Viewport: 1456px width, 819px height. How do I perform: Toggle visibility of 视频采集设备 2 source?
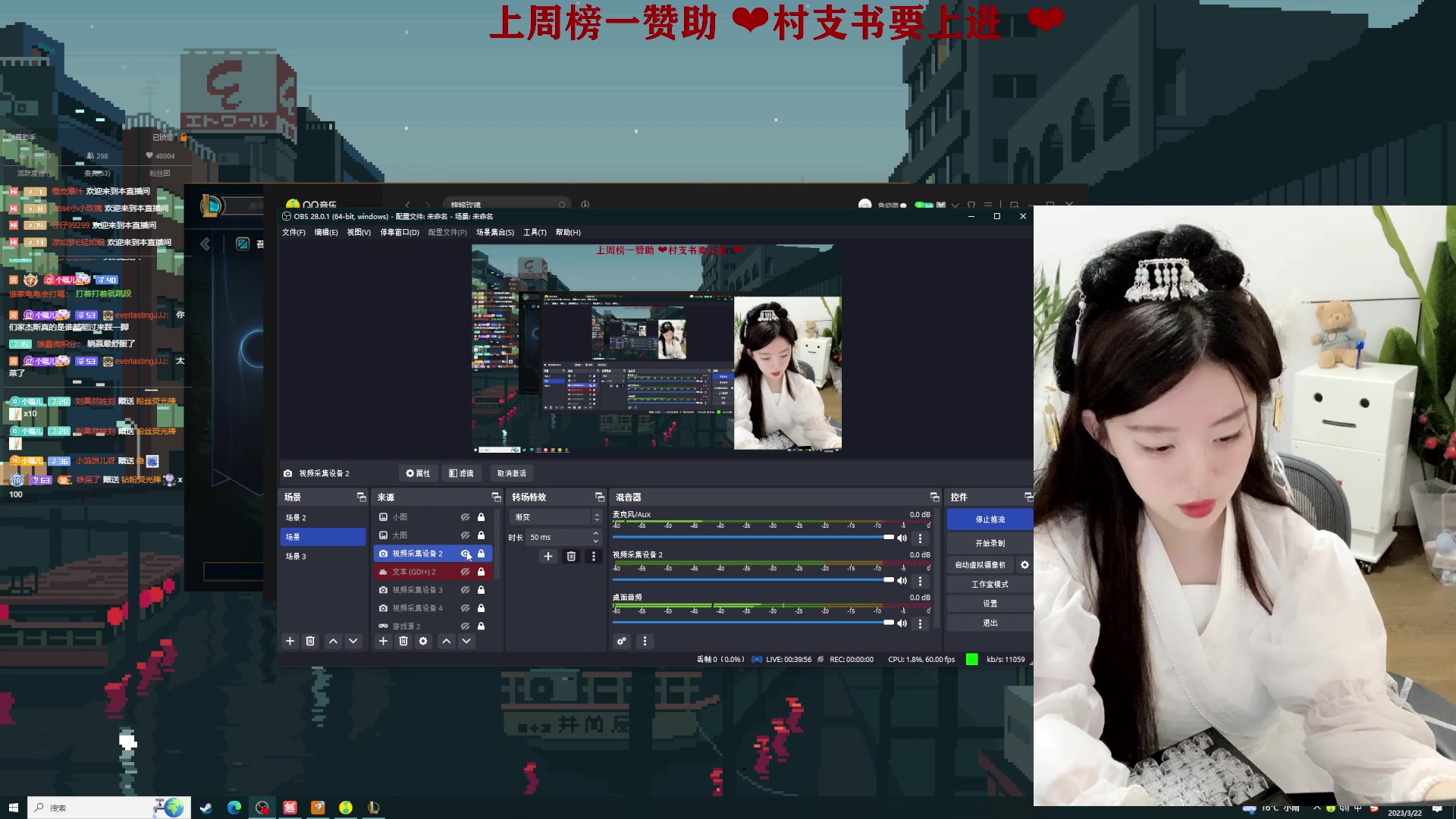pyautogui.click(x=465, y=554)
